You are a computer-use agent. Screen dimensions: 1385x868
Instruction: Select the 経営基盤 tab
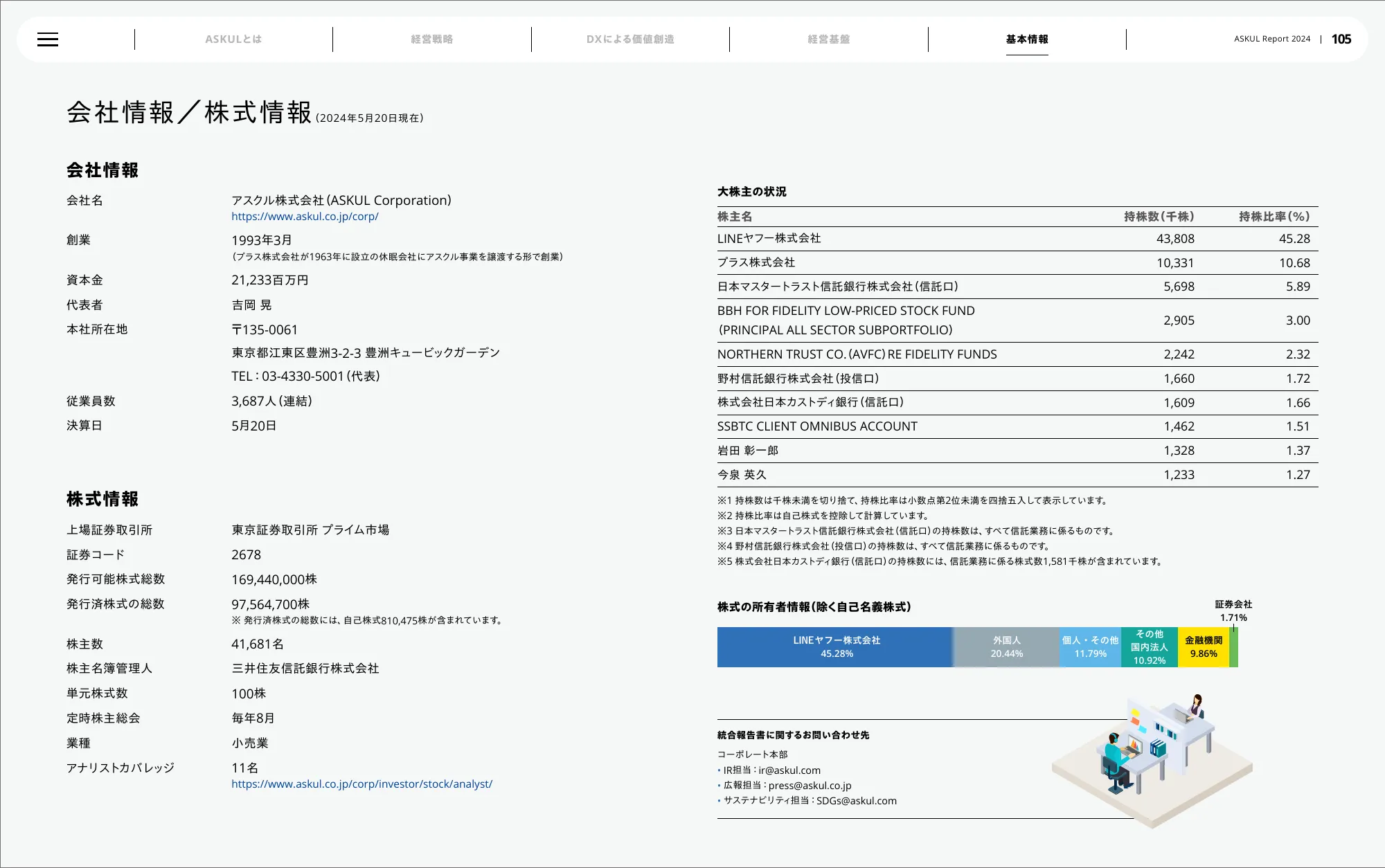pos(828,39)
